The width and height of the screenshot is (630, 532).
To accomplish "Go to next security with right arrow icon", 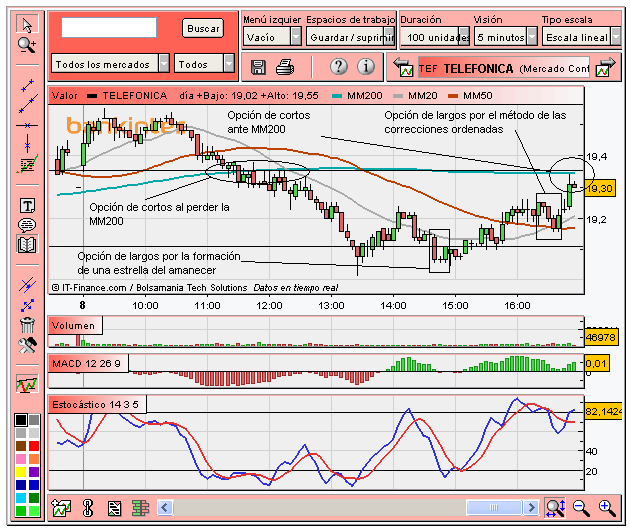I will pos(606,67).
